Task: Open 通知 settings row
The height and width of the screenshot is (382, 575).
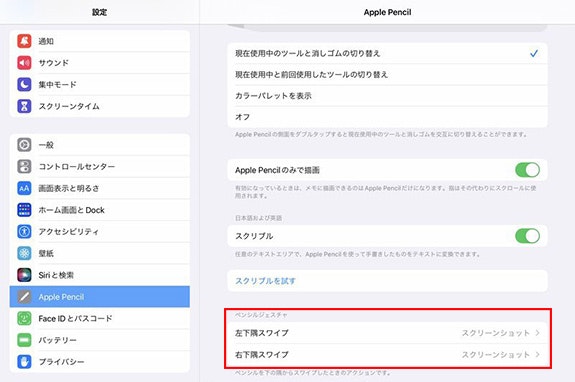Action: pyautogui.click(x=100, y=41)
